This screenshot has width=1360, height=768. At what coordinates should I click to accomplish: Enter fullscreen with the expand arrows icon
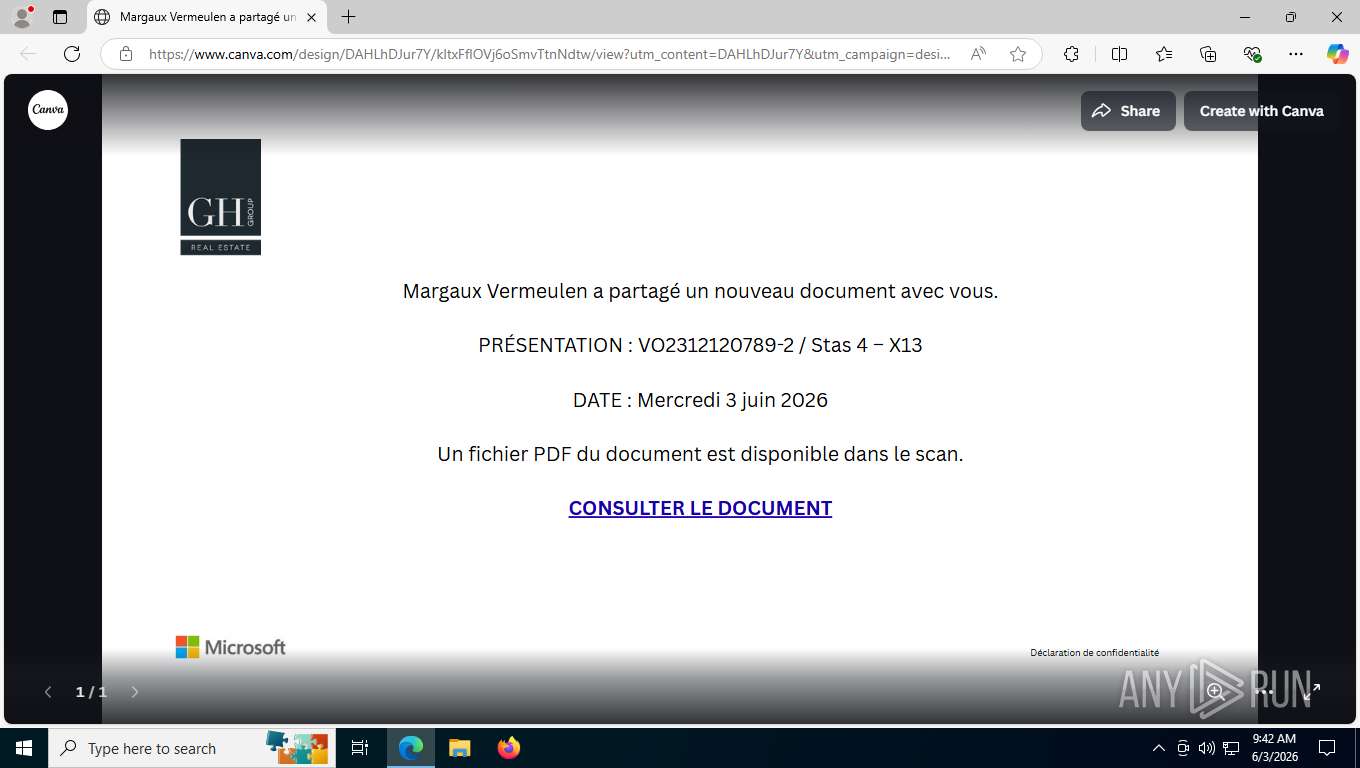pyautogui.click(x=1312, y=691)
